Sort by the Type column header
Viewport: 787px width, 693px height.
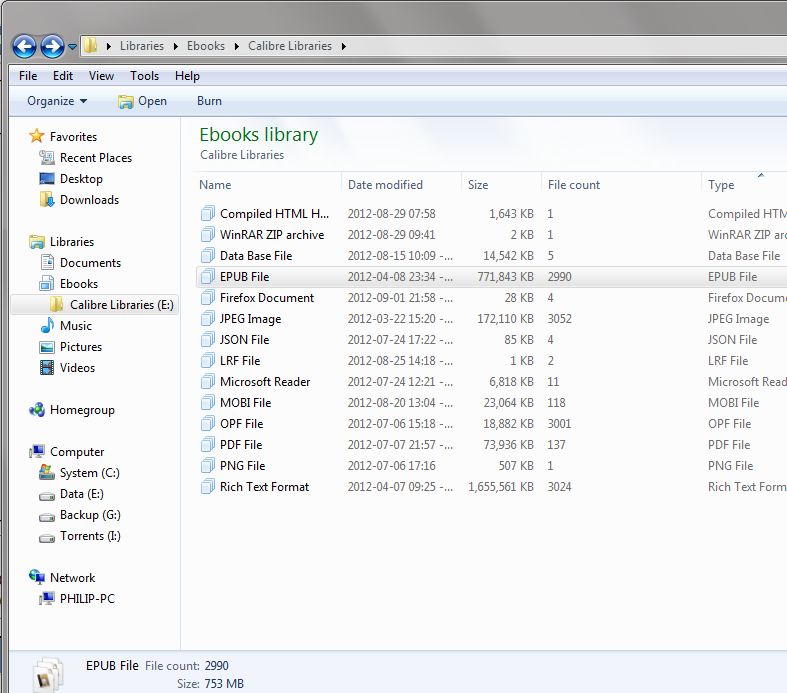[x=721, y=185]
